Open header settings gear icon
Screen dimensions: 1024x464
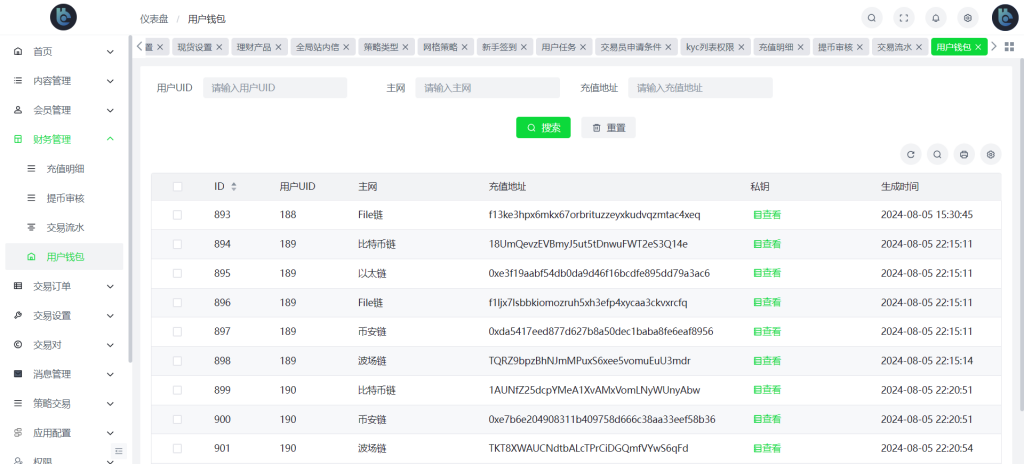click(967, 18)
